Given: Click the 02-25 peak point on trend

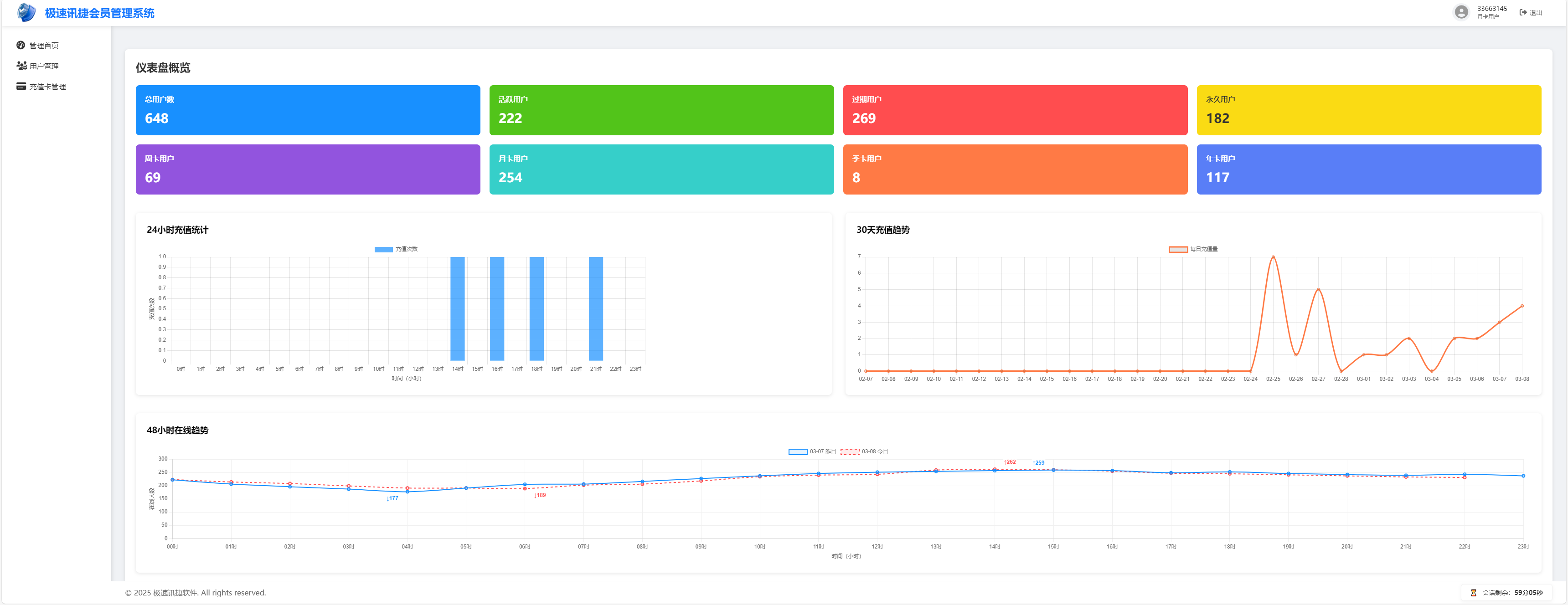Looking at the screenshot, I should tap(1273, 257).
